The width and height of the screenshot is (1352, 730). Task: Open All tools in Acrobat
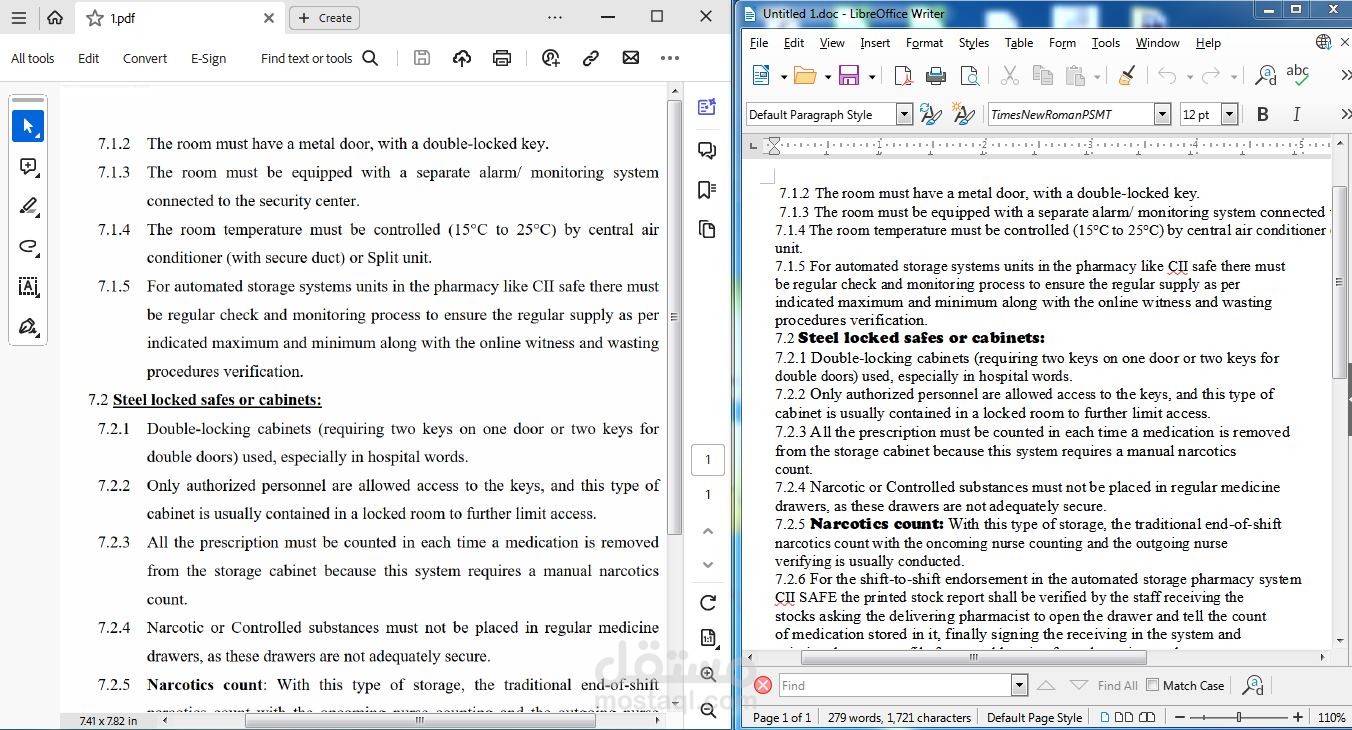click(33, 59)
